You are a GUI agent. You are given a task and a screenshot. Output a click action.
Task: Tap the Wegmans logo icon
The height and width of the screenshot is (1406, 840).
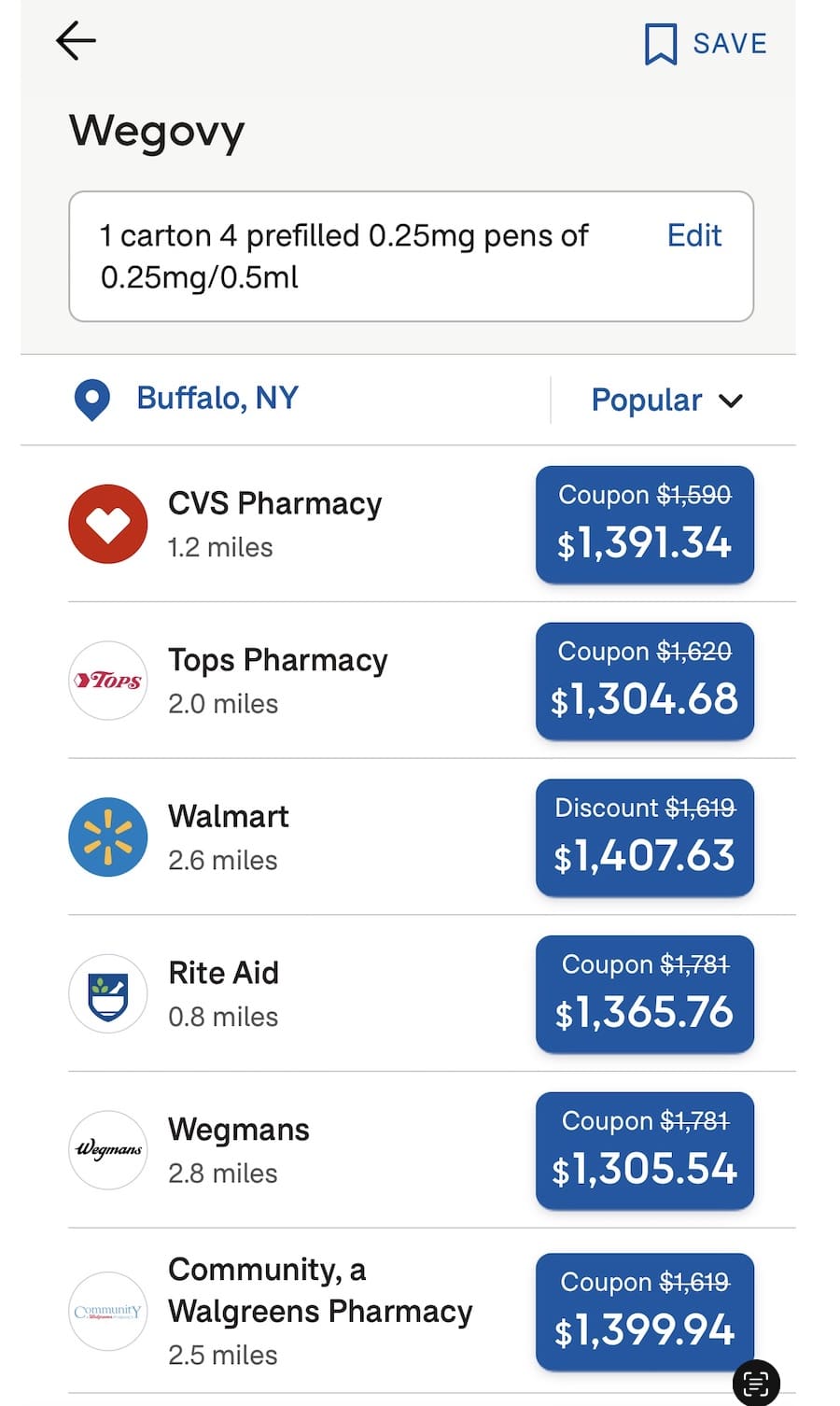(108, 1150)
